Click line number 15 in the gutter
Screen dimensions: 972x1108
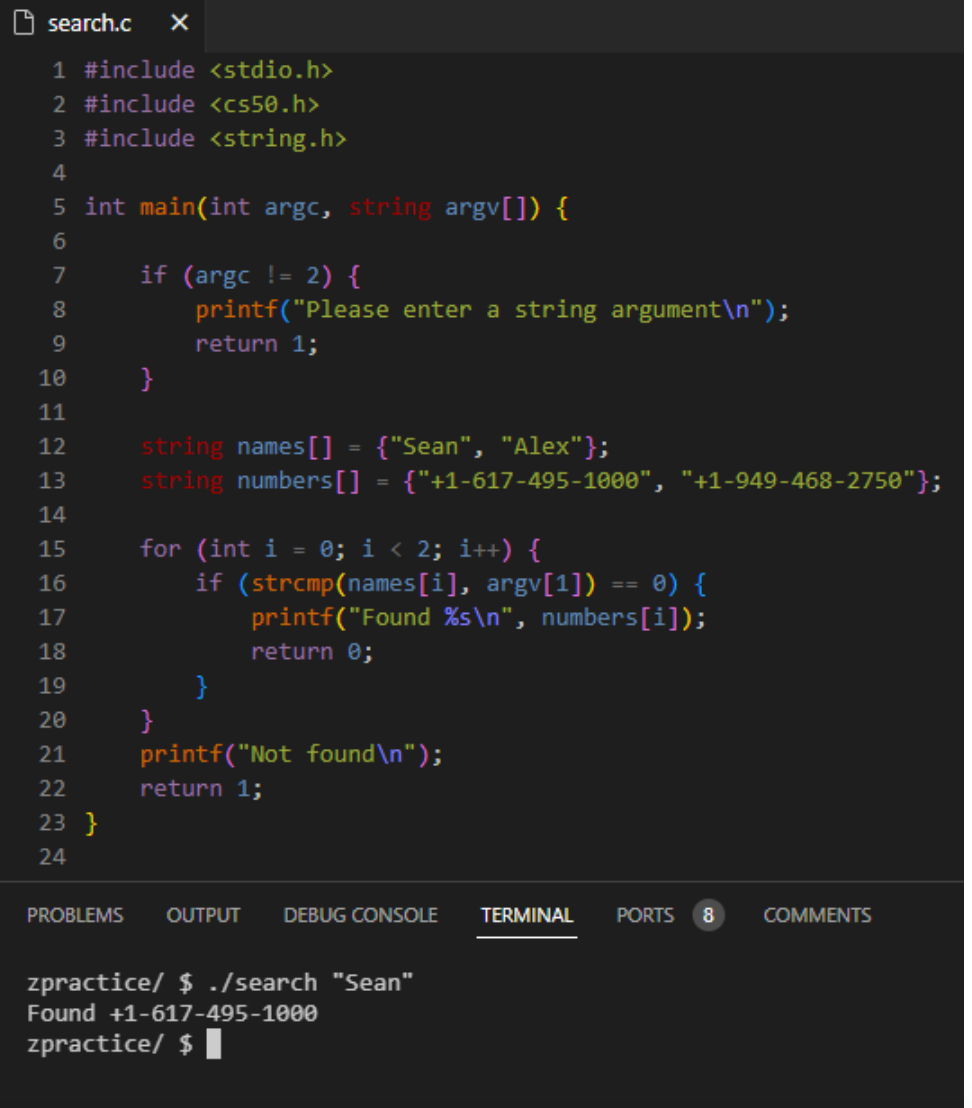click(52, 549)
